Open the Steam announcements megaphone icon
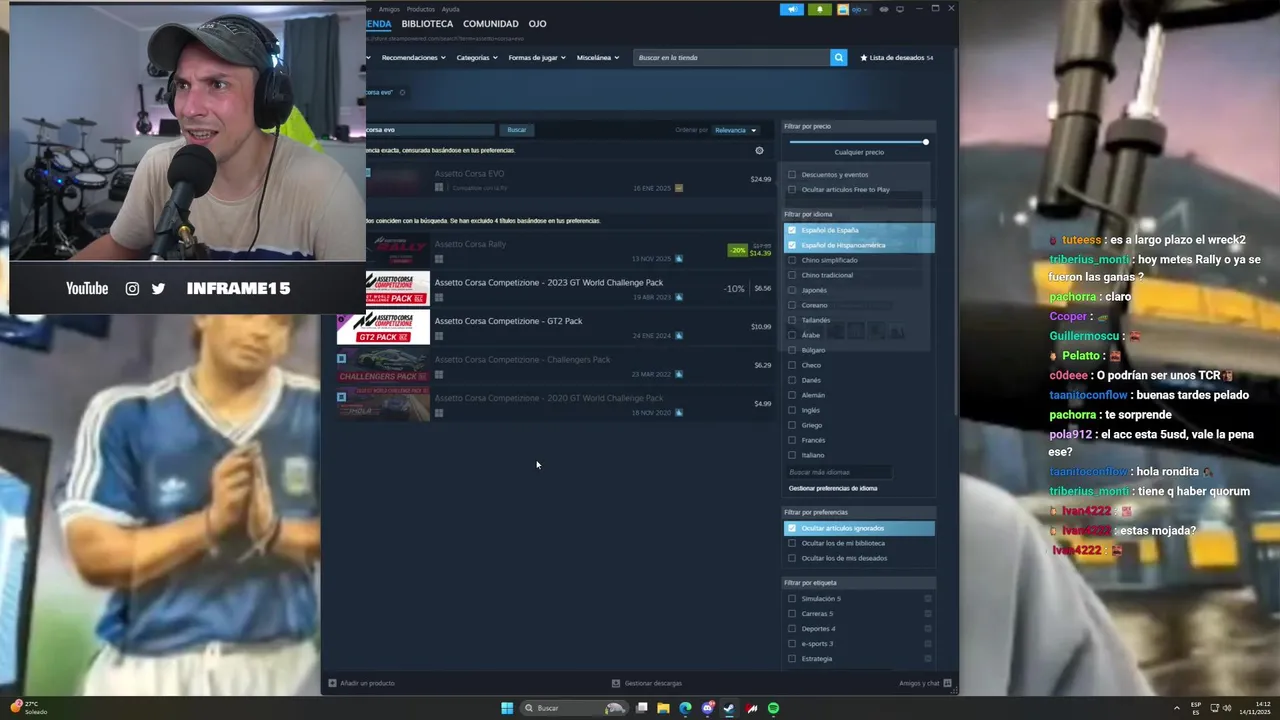Screen dimensions: 1280x720 coord(791,9)
